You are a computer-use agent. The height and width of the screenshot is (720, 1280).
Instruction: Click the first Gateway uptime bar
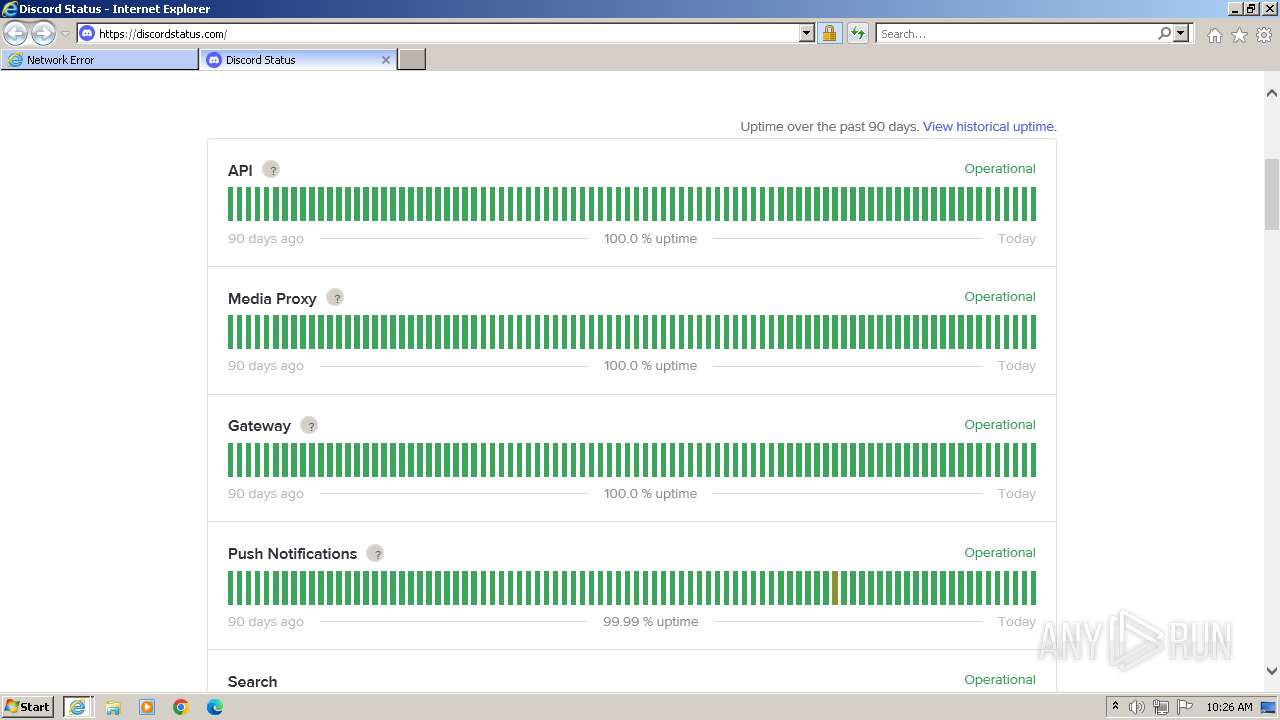coord(231,460)
